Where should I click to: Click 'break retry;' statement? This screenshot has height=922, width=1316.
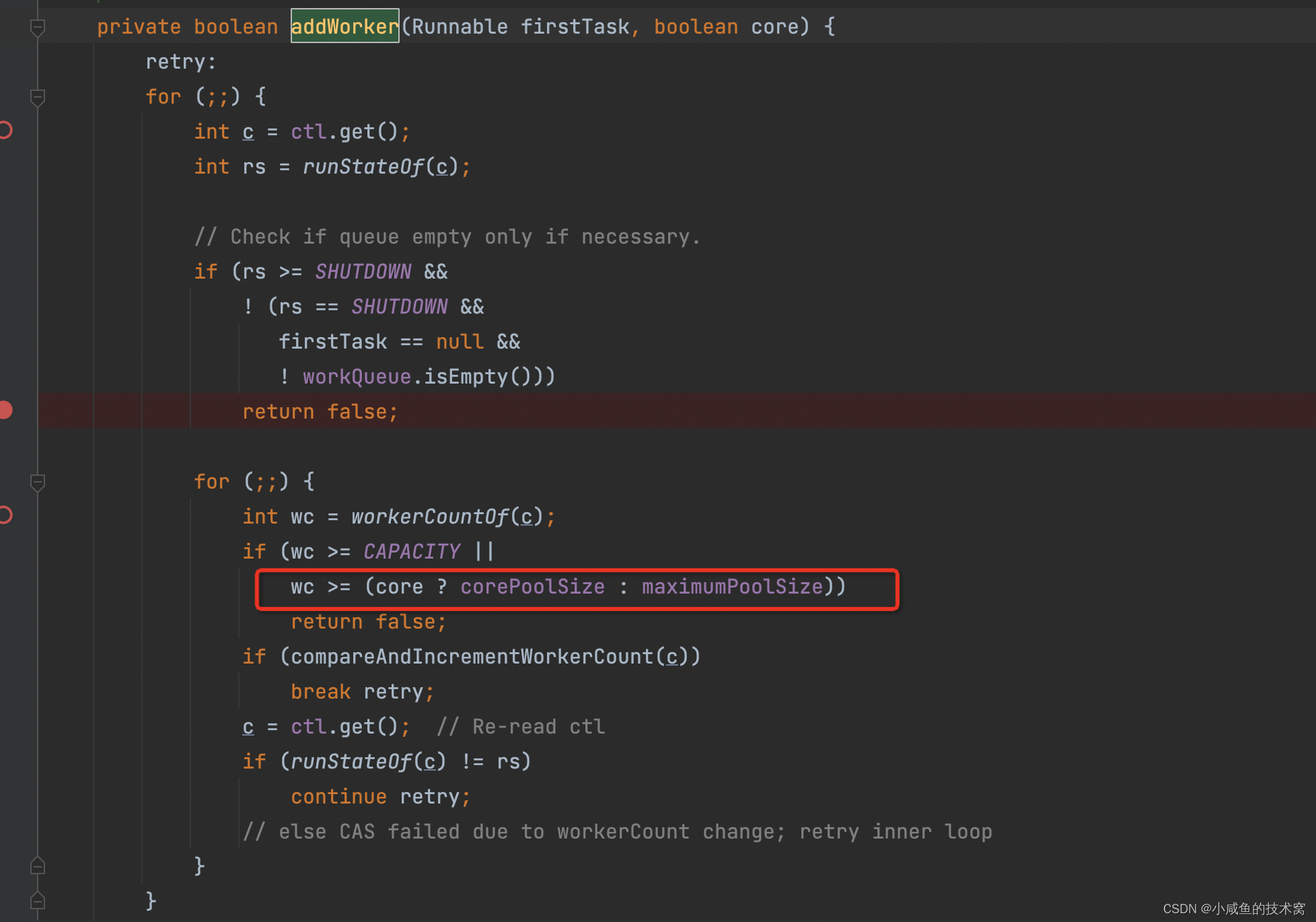tap(363, 692)
